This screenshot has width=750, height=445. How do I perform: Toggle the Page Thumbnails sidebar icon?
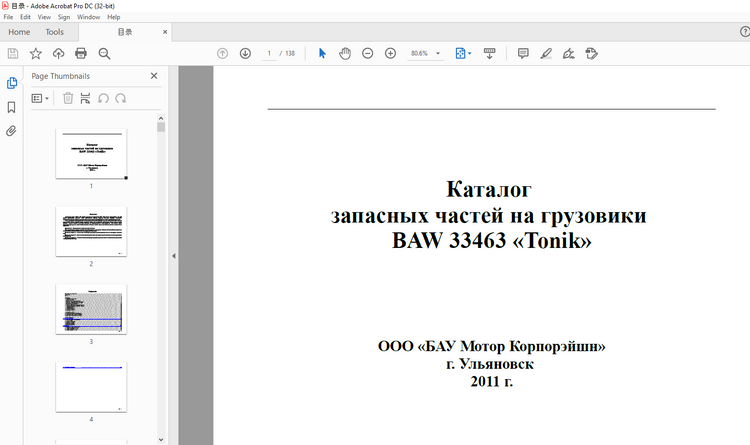pos(12,83)
